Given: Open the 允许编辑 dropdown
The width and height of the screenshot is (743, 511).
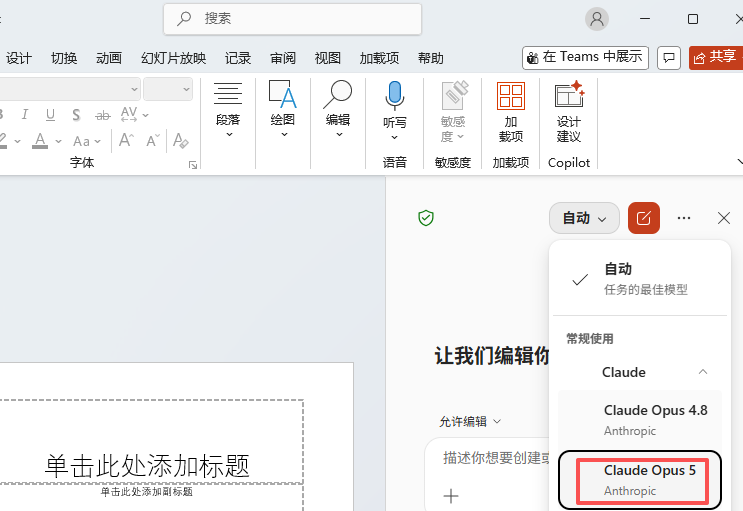Looking at the screenshot, I should [x=470, y=421].
